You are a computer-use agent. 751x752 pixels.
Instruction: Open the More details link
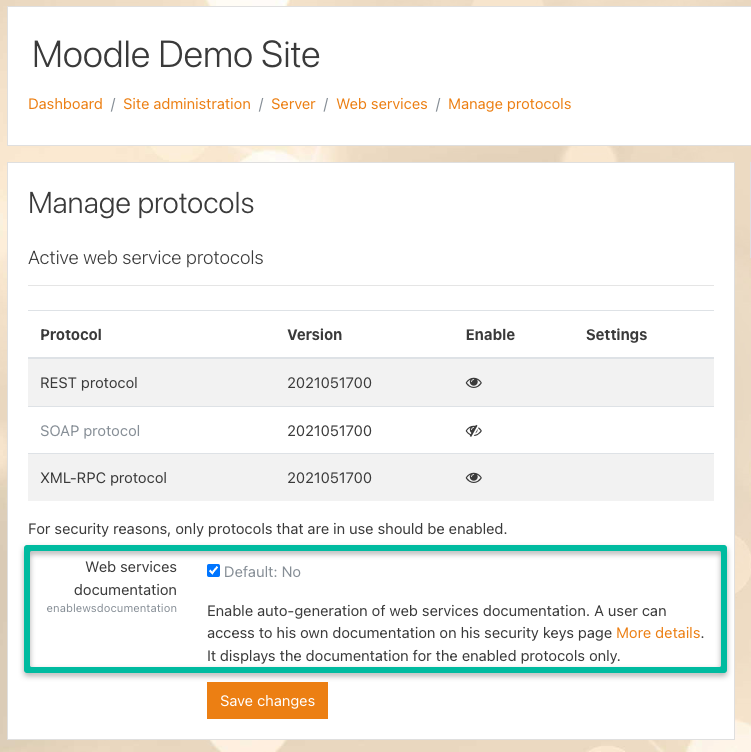point(658,633)
